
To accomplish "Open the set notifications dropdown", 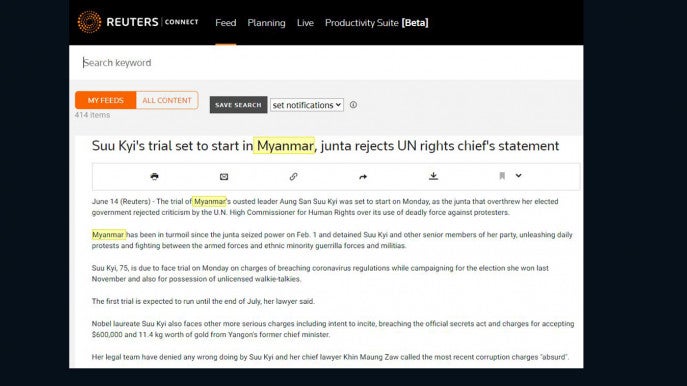I will click(307, 105).
